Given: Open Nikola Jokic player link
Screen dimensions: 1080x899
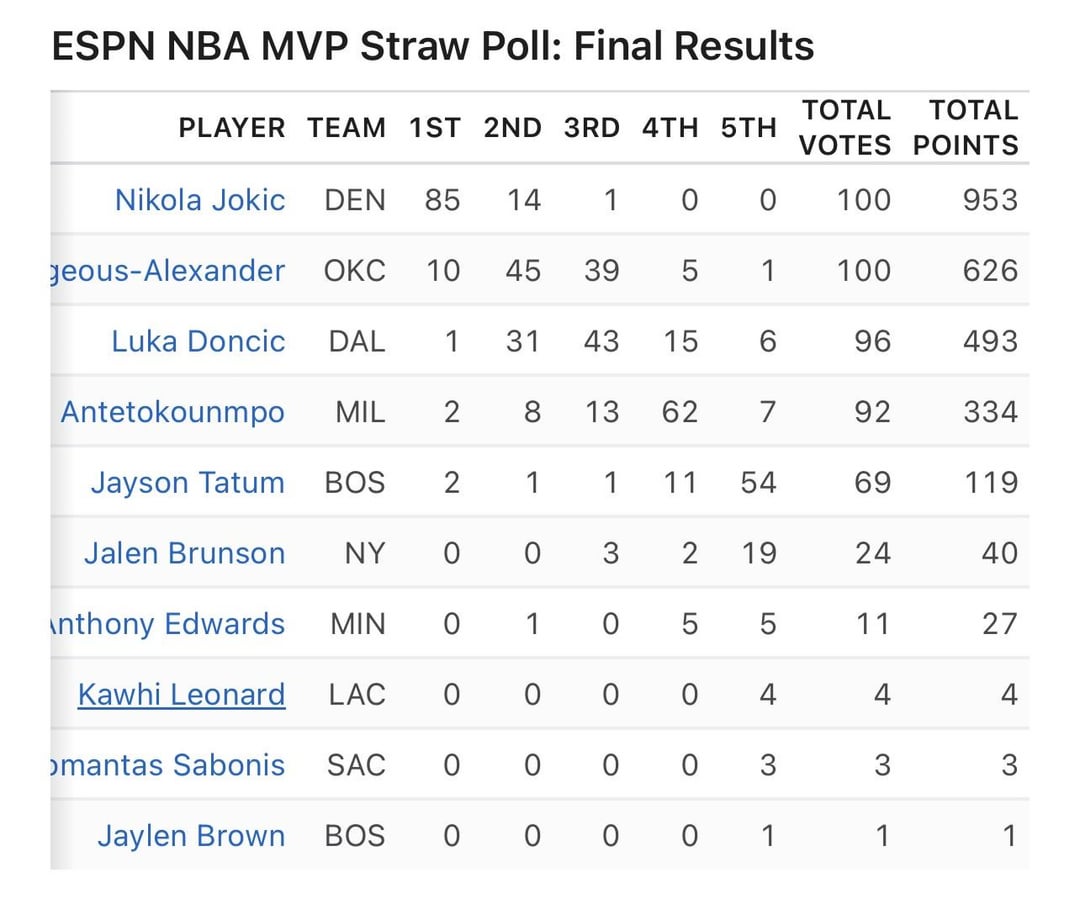Looking at the screenshot, I should [x=200, y=200].
